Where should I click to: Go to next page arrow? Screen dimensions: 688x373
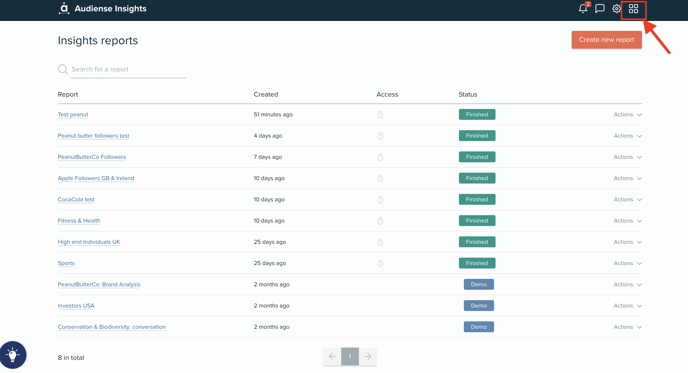[368, 356]
